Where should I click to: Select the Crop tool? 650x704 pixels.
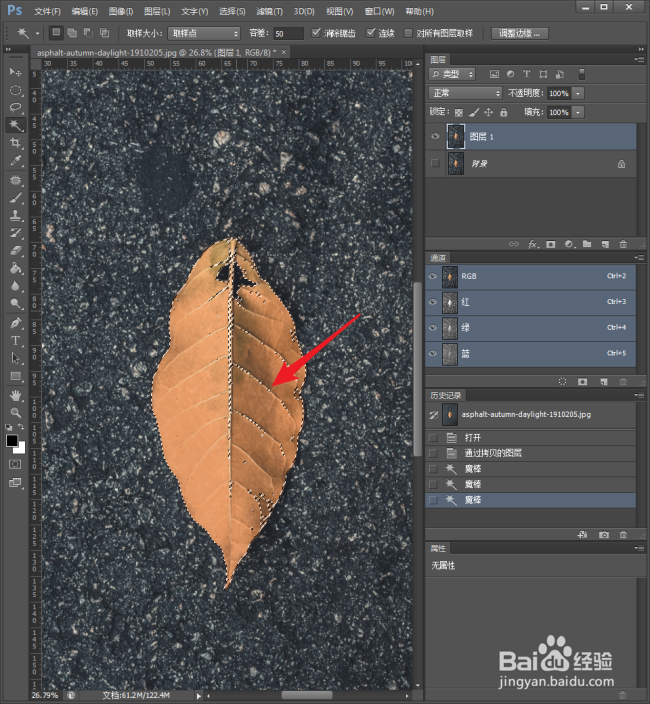15,143
